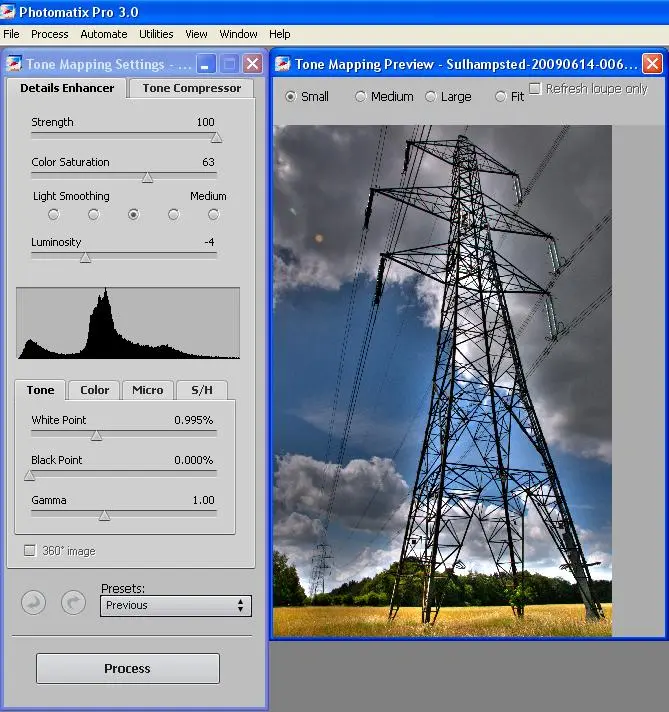
Task: Click the Gamma value 1.00
Action: (203, 500)
